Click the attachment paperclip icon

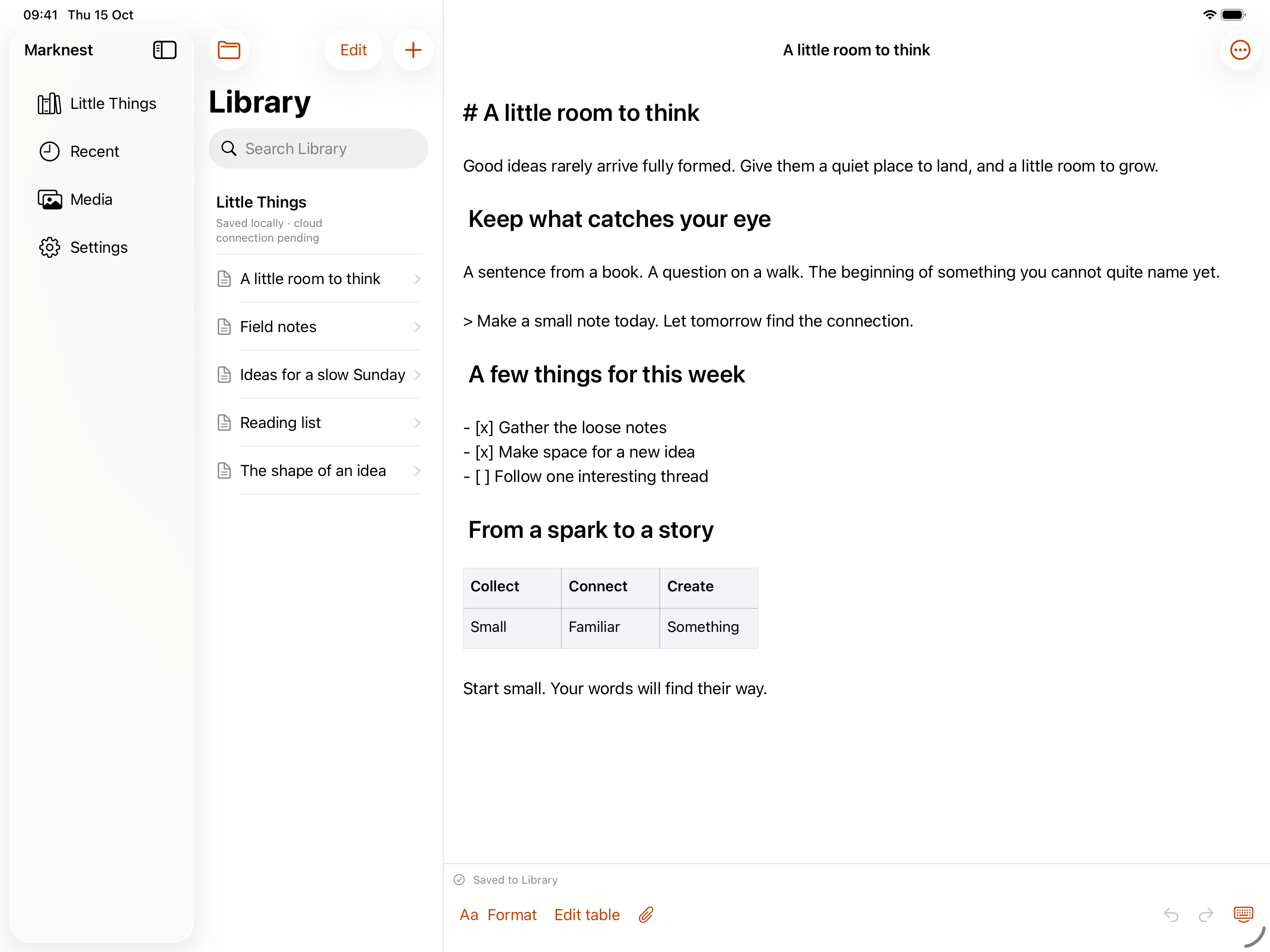(x=646, y=914)
